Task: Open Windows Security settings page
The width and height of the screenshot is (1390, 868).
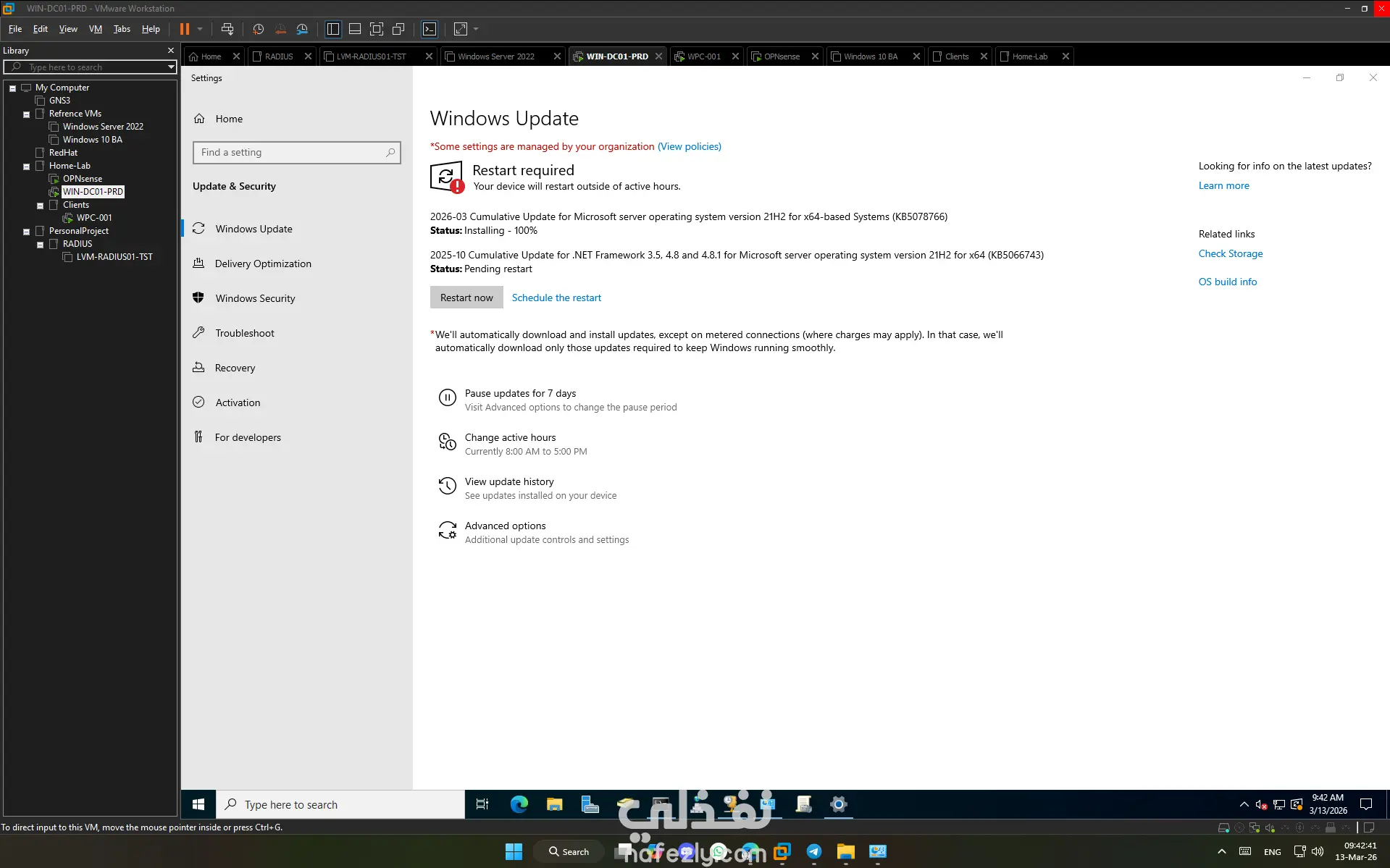Action: (x=255, y=298)
